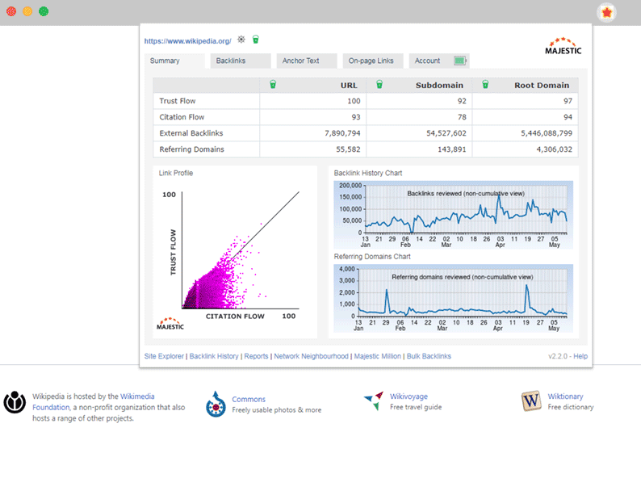641x494 pixels.
Task: Click the Wikimedia Foundation logo icon
Action: pyautogui.click(x=15, y=402)
